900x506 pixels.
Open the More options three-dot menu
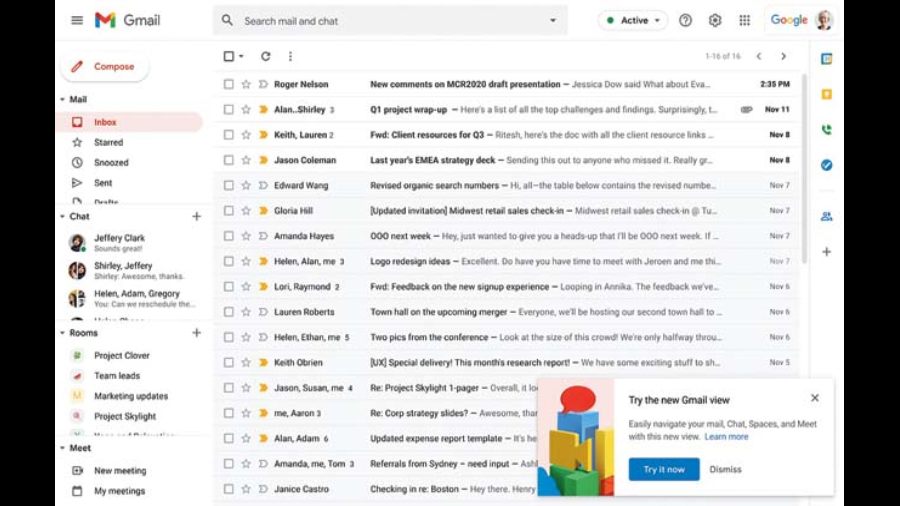coord(290,56)
